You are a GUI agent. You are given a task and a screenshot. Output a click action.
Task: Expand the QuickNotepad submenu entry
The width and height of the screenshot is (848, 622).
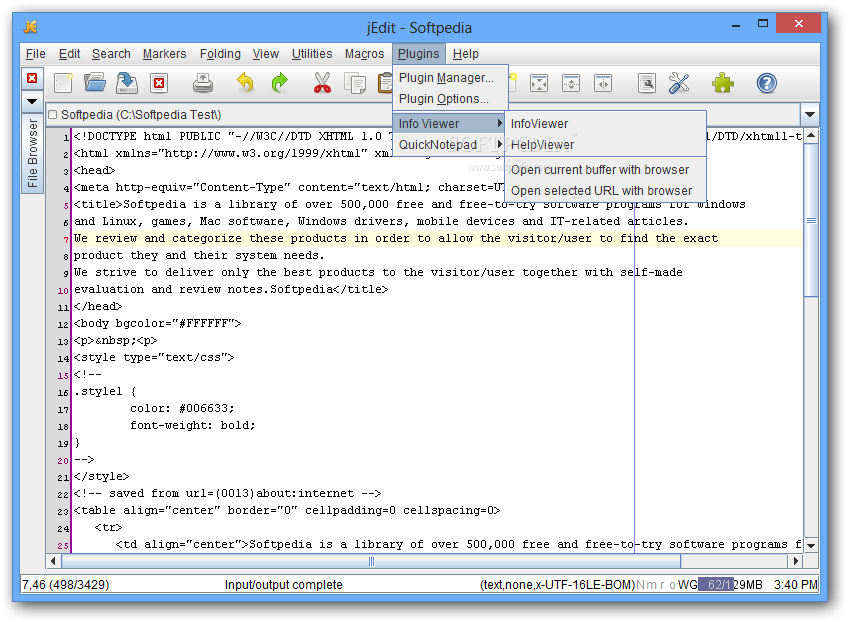click(450, 145)
